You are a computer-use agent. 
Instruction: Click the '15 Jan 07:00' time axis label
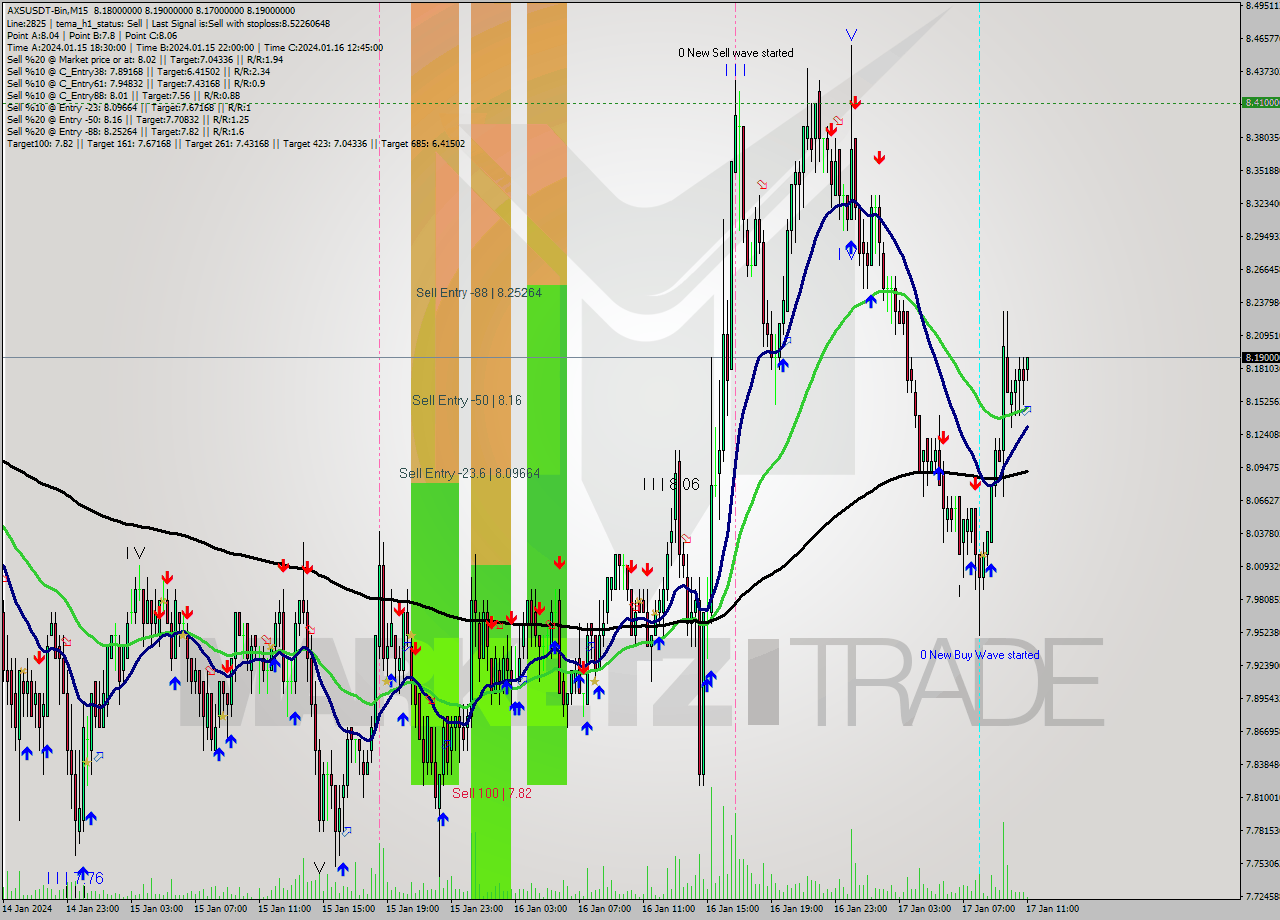[x=219, y=909]
